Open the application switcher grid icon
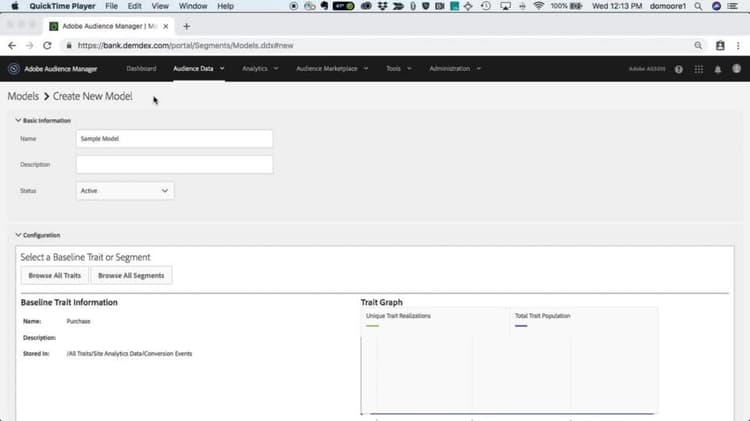Screen dimensions: 750x421 699,69
